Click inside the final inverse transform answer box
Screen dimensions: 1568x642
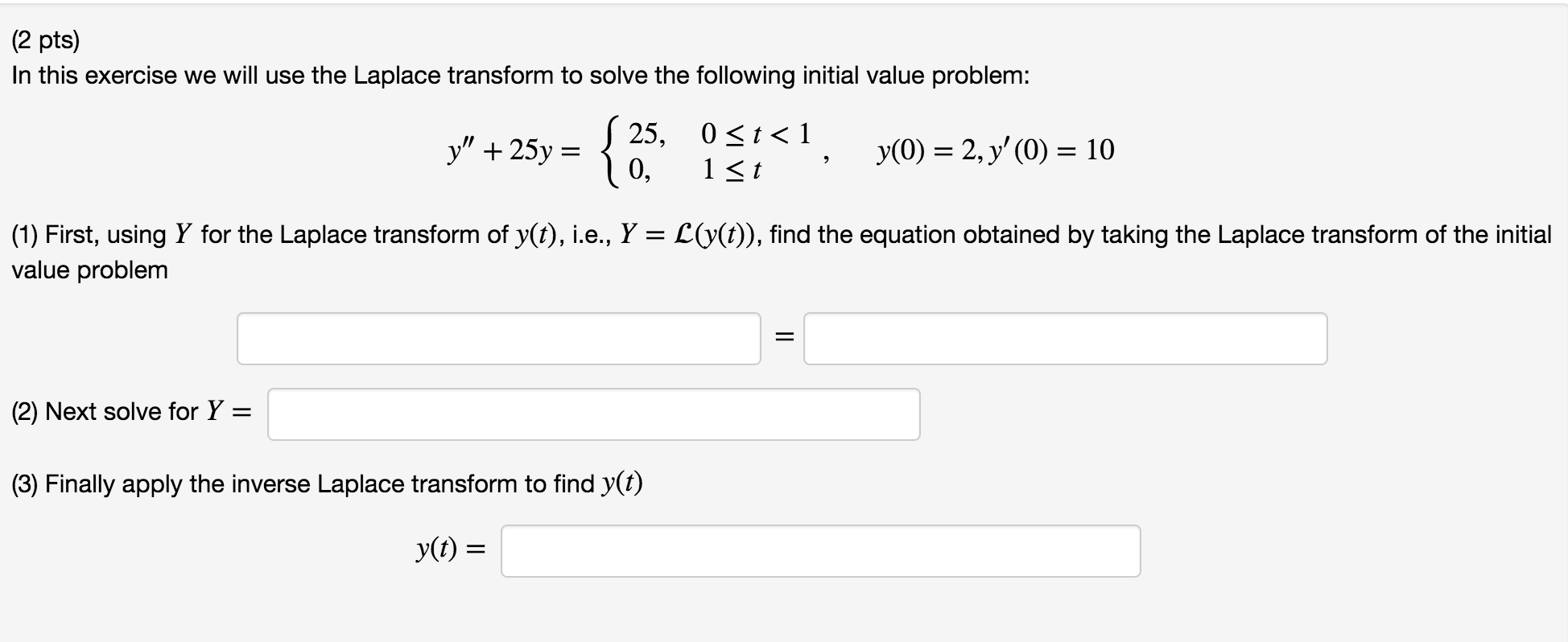pos(821,551)
